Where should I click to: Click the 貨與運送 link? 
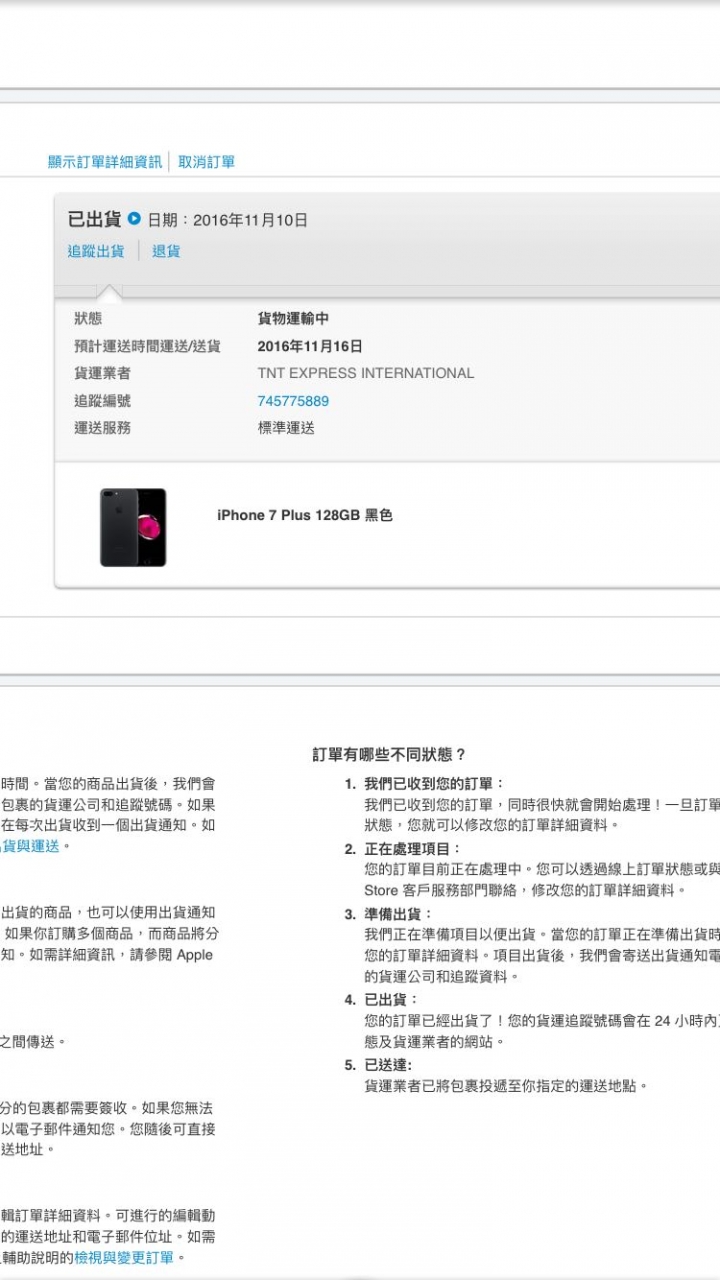point(30,846)
